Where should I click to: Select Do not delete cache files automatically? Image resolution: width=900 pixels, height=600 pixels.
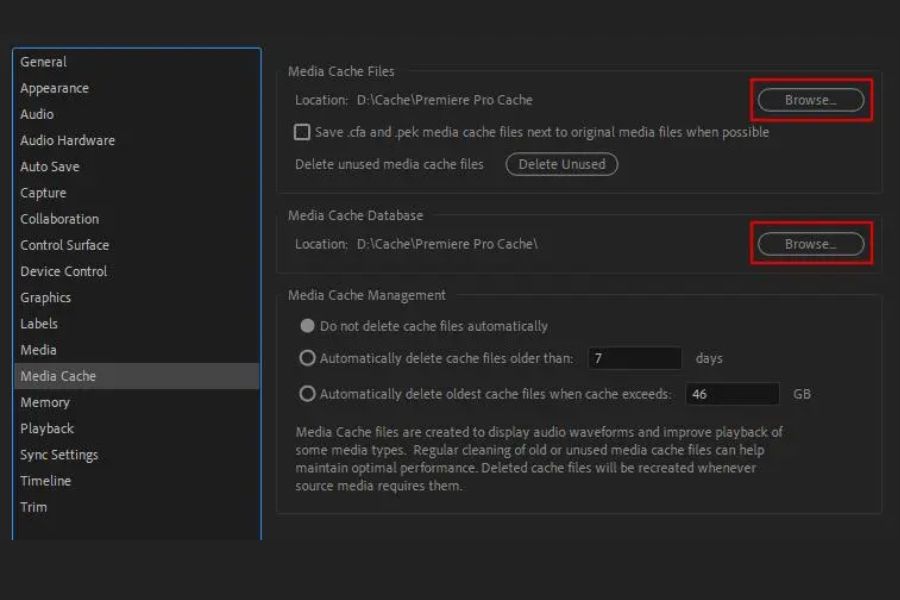point(308,326)
